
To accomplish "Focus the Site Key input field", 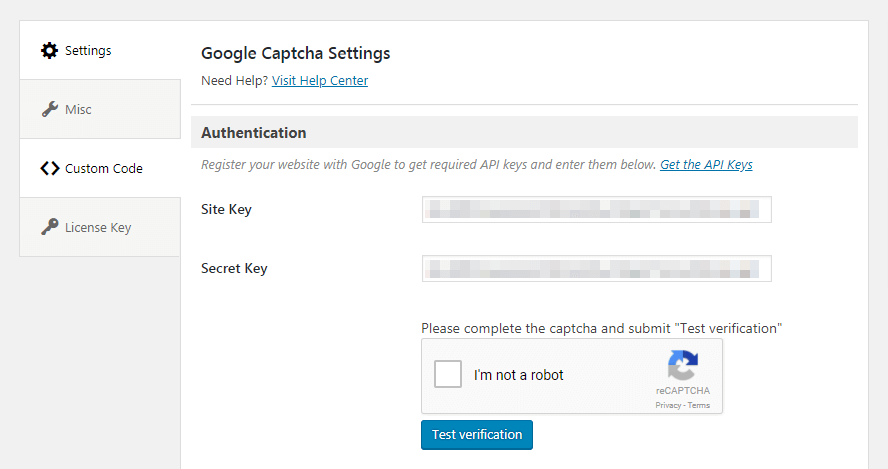I will coord(596,209).
